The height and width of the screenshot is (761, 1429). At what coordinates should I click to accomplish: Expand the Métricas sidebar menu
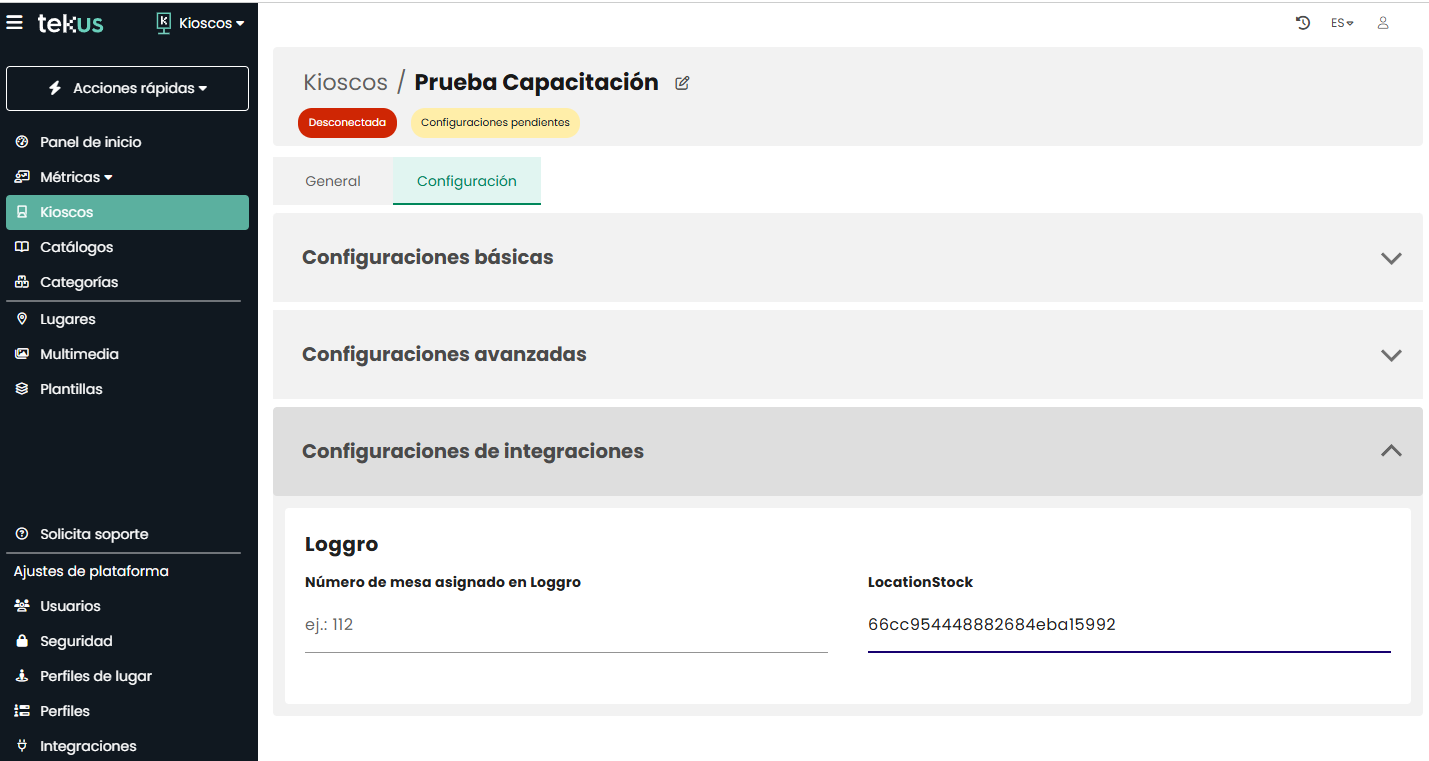click(x=76, y=177)
